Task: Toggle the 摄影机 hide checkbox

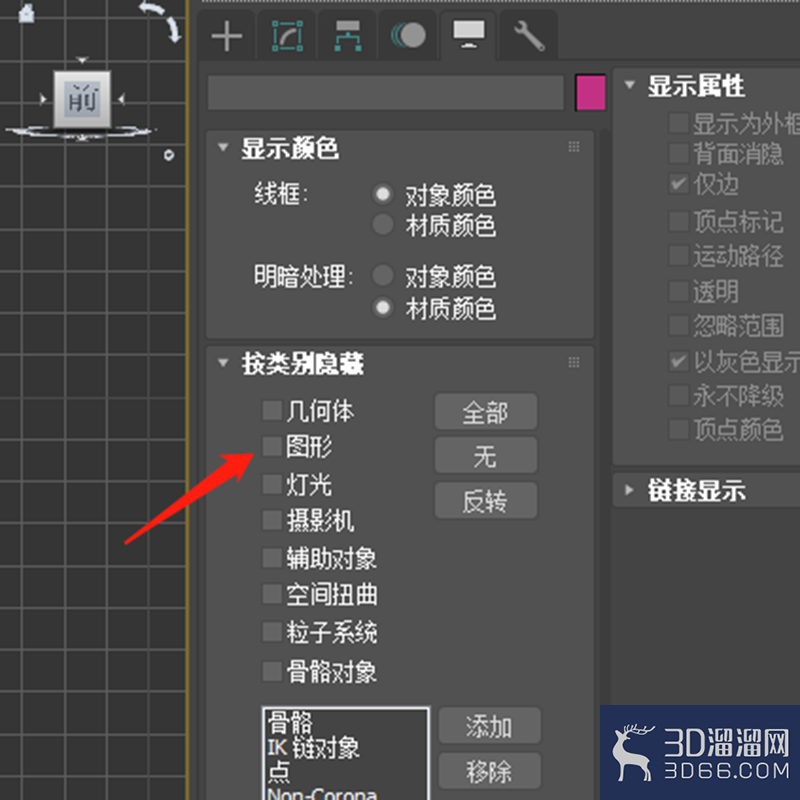Action: 272,521
